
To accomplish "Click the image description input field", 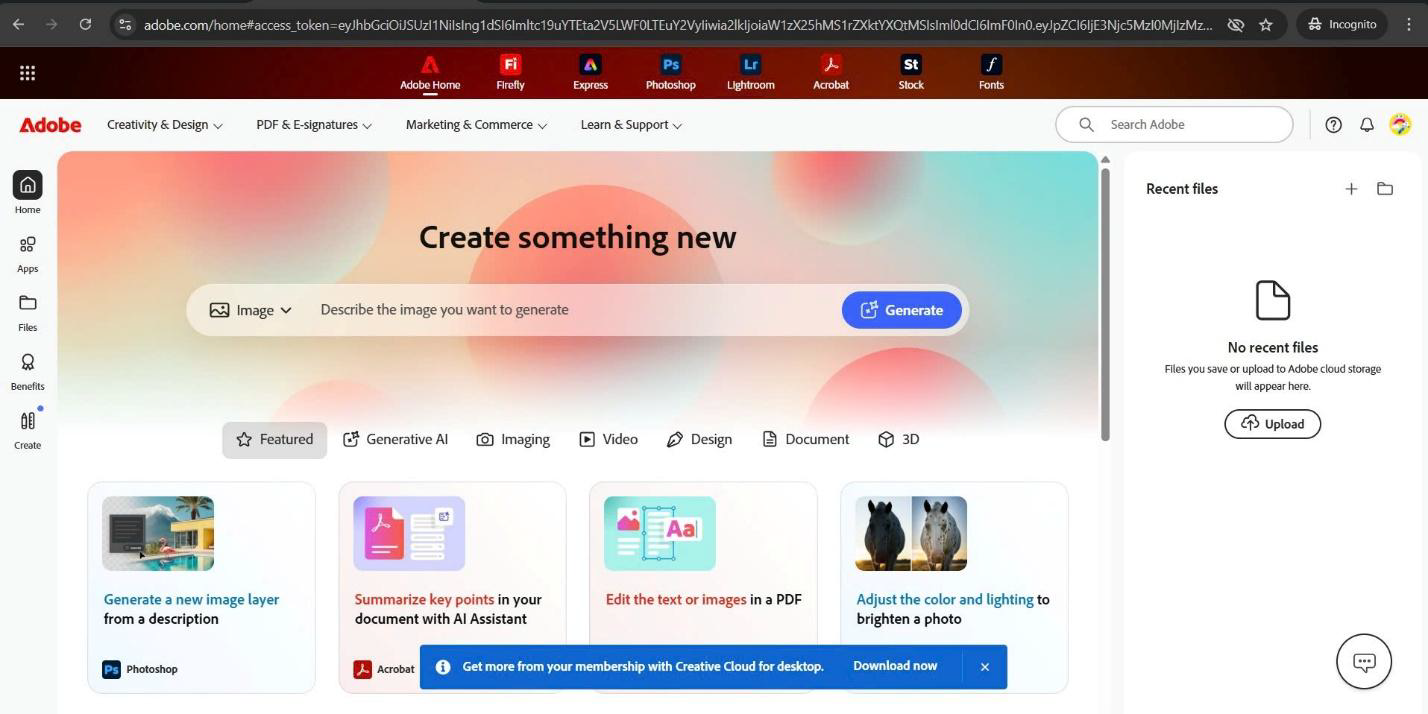I will [x=570, y=310].
